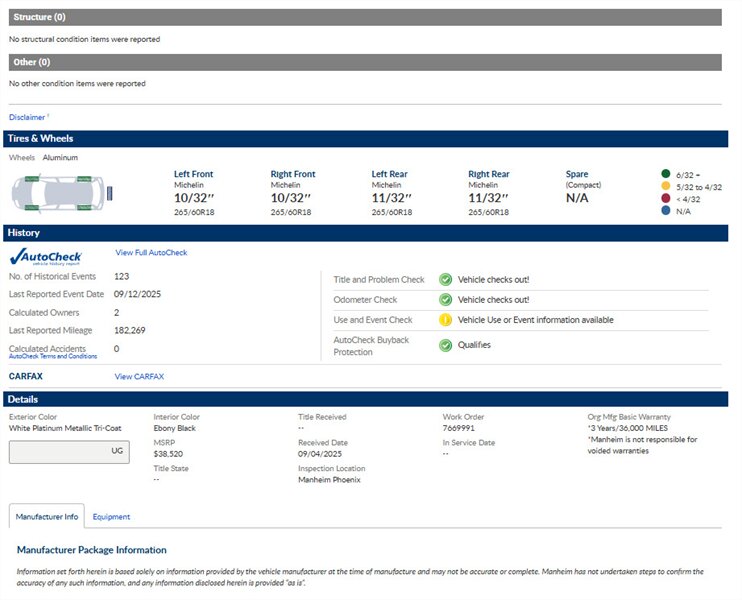Click the yellow 5/32 to 4/32 legend dot
This screenshot has width=742, height=600.
(x=666, y=187)
